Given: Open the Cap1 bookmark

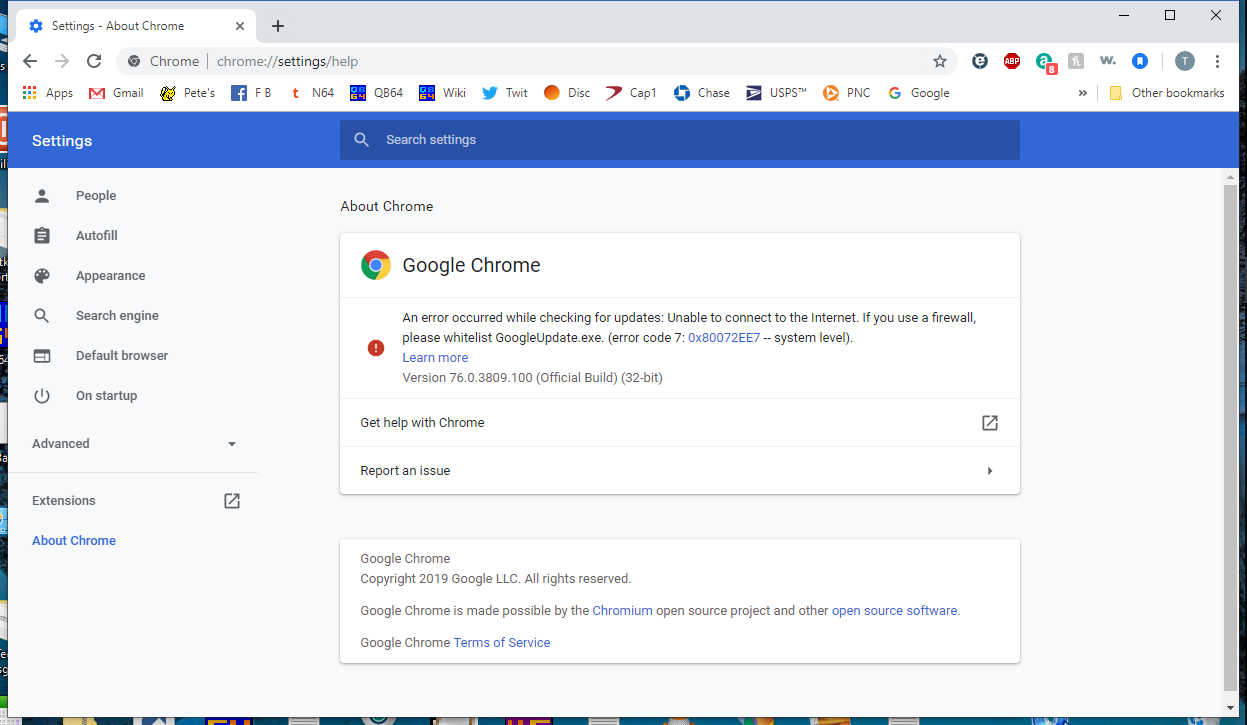Looking at the screenshot, I should [631, 93].
